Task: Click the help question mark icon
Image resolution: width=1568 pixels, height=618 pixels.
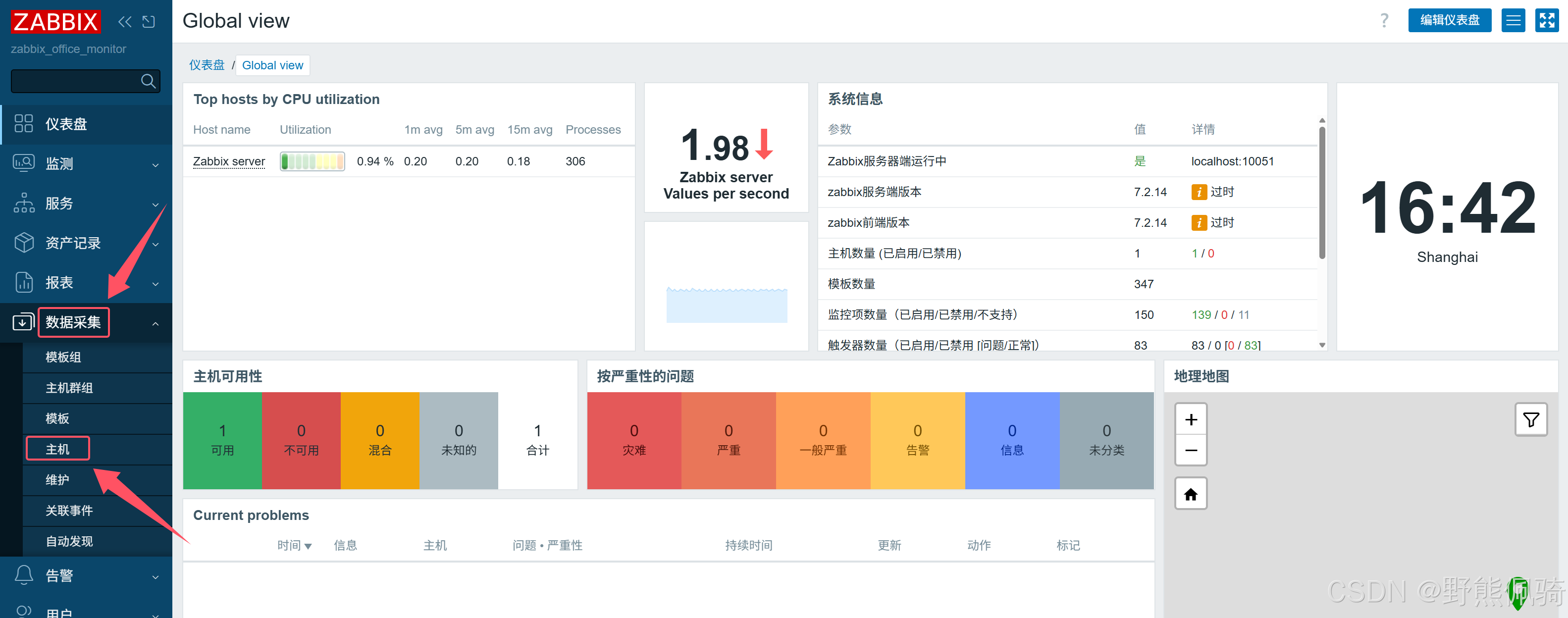Action: (x=1384, y=21)
